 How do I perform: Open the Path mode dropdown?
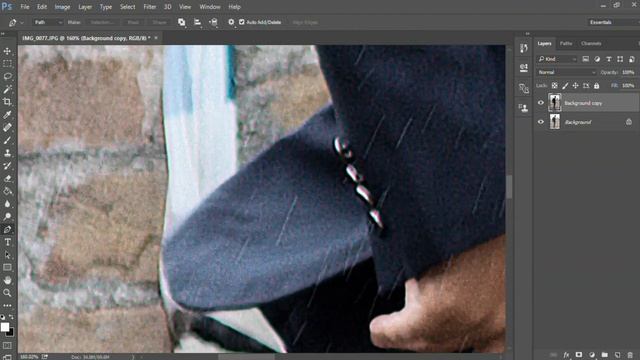pos(48,22)
